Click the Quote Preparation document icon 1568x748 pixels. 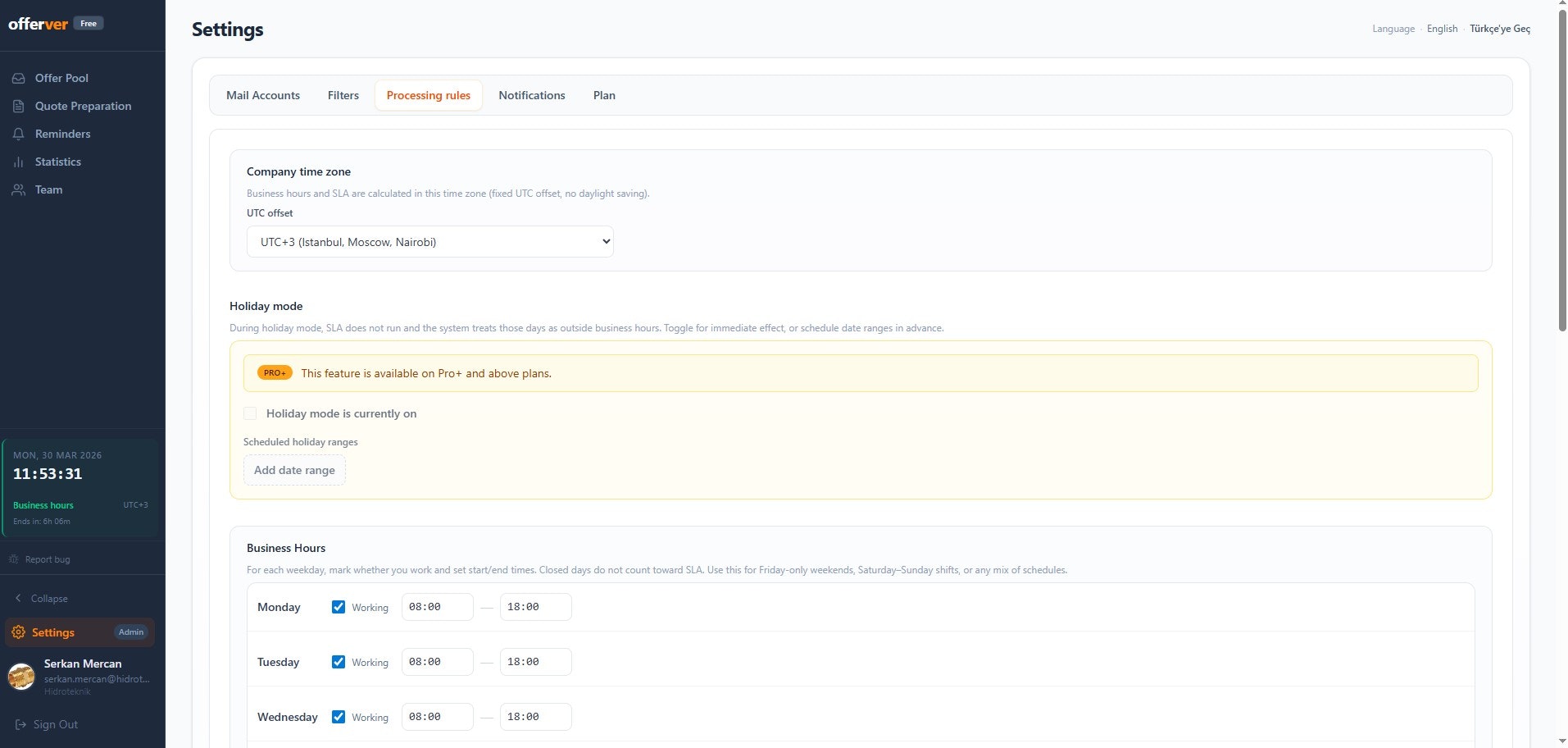18,106
